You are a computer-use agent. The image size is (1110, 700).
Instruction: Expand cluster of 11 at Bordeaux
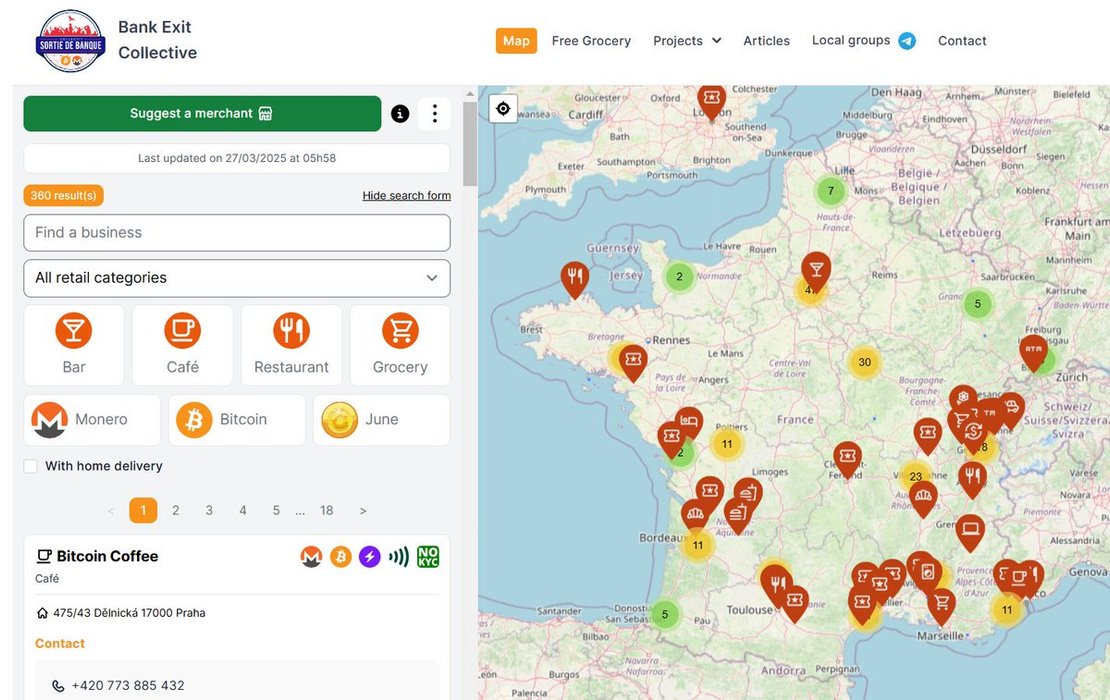tap(698, 545)
